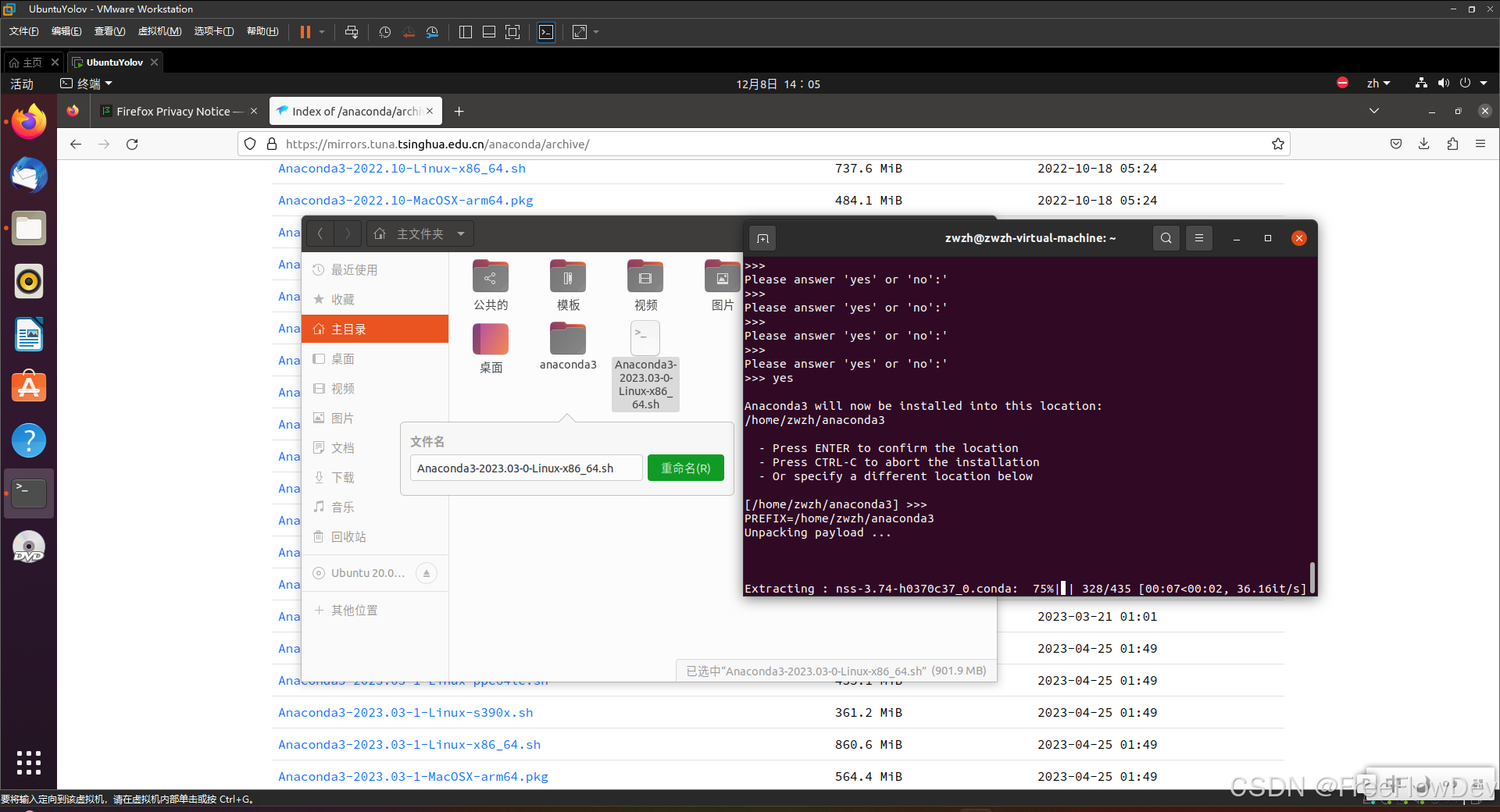
Task: Bookmark page via the star icon
Action: coord(1278,144)
